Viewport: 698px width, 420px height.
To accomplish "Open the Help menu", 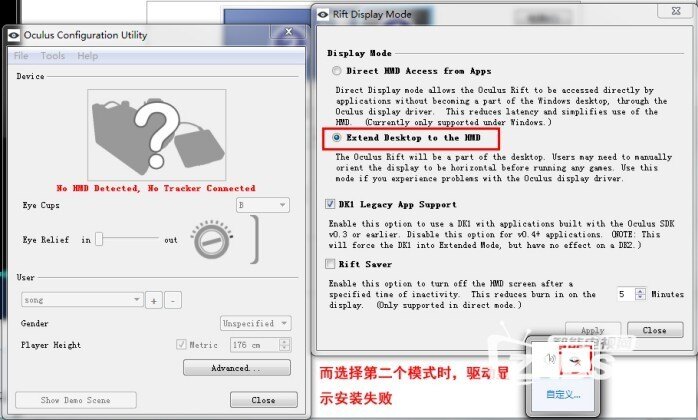I will pos(87,56).
